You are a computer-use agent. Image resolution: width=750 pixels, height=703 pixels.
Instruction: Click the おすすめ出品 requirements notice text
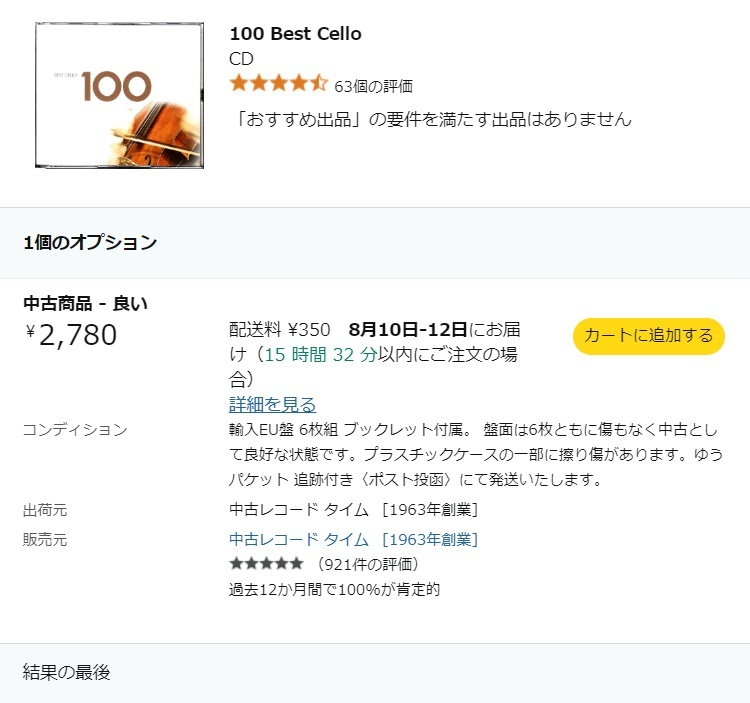pos(430,119)
